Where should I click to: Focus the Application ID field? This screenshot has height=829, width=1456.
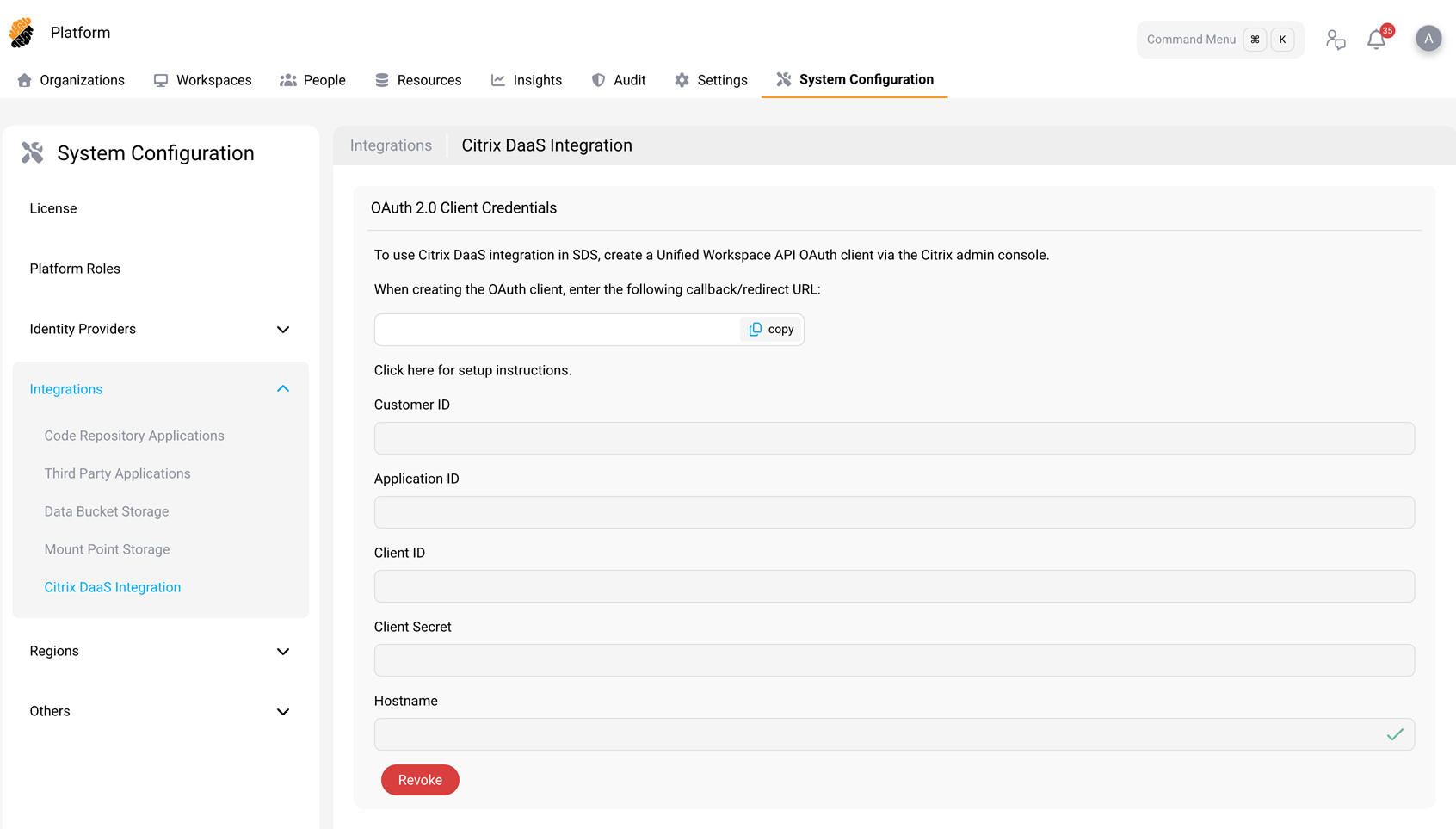point(894,512)
